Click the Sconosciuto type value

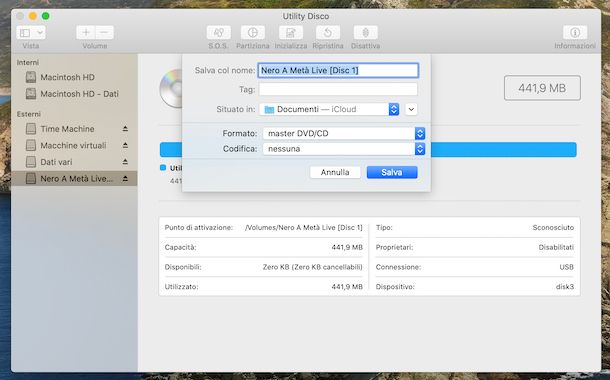tap(553, 228)
